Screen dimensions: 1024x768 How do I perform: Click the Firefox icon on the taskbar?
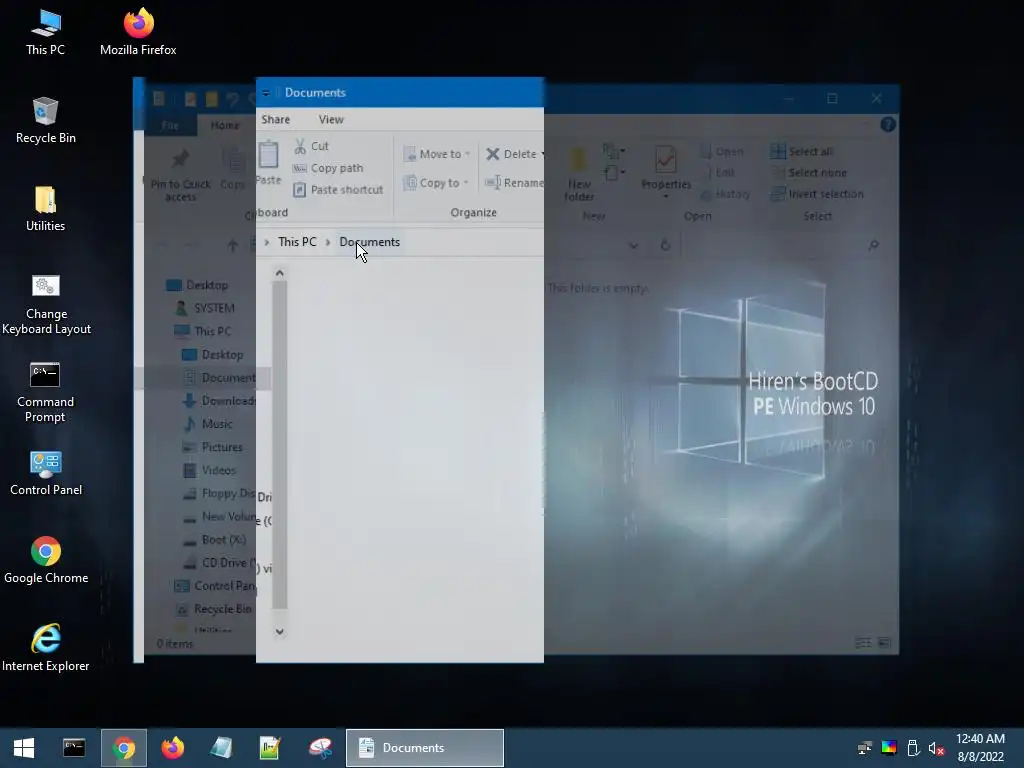[x=172, y=748]
